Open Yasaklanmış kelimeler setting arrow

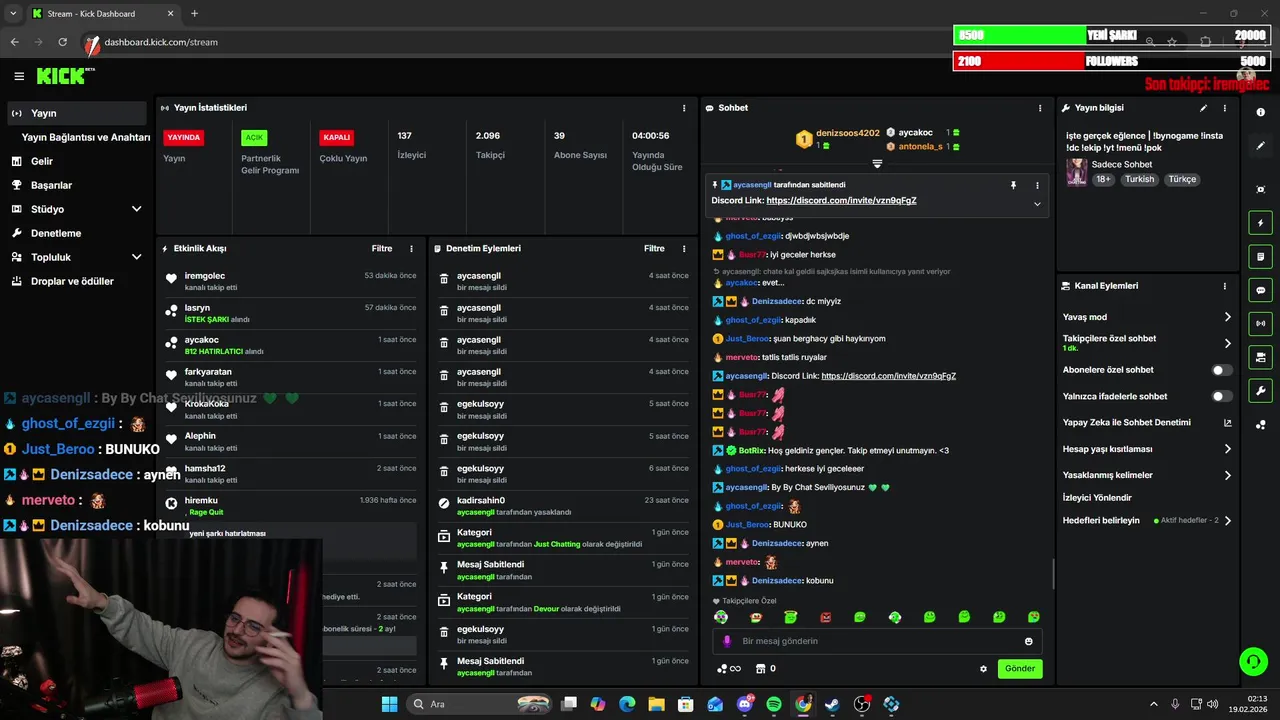point(1228,475)
